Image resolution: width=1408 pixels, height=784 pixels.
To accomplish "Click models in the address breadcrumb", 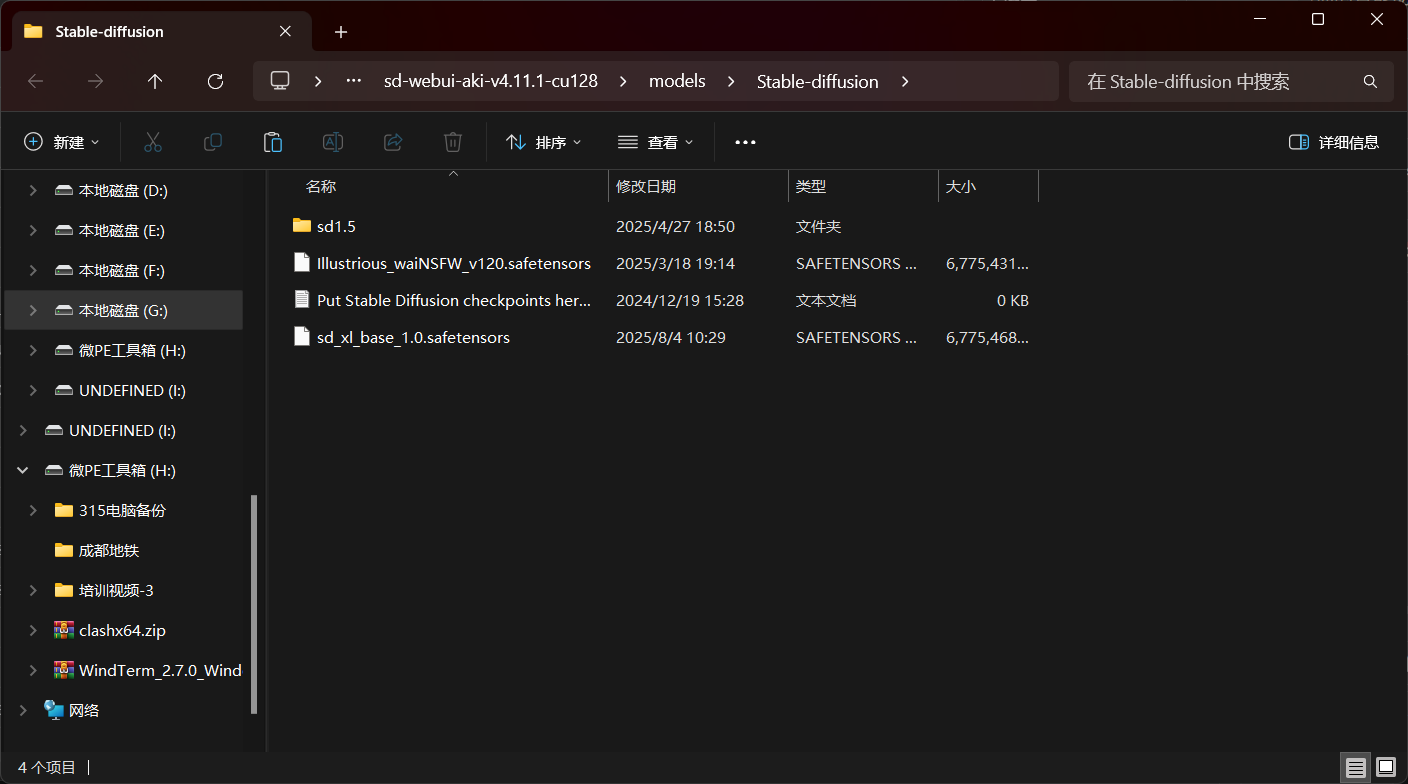I will [x=677, y=82].
